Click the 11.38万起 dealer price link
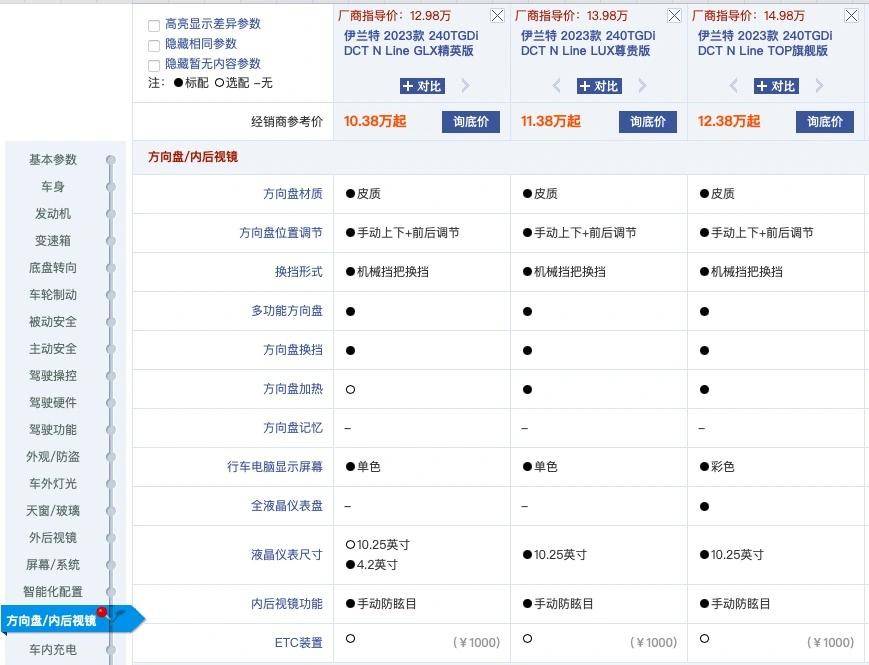Image resolution: width=869 pixels, height=665 pixels. (551, 121)
